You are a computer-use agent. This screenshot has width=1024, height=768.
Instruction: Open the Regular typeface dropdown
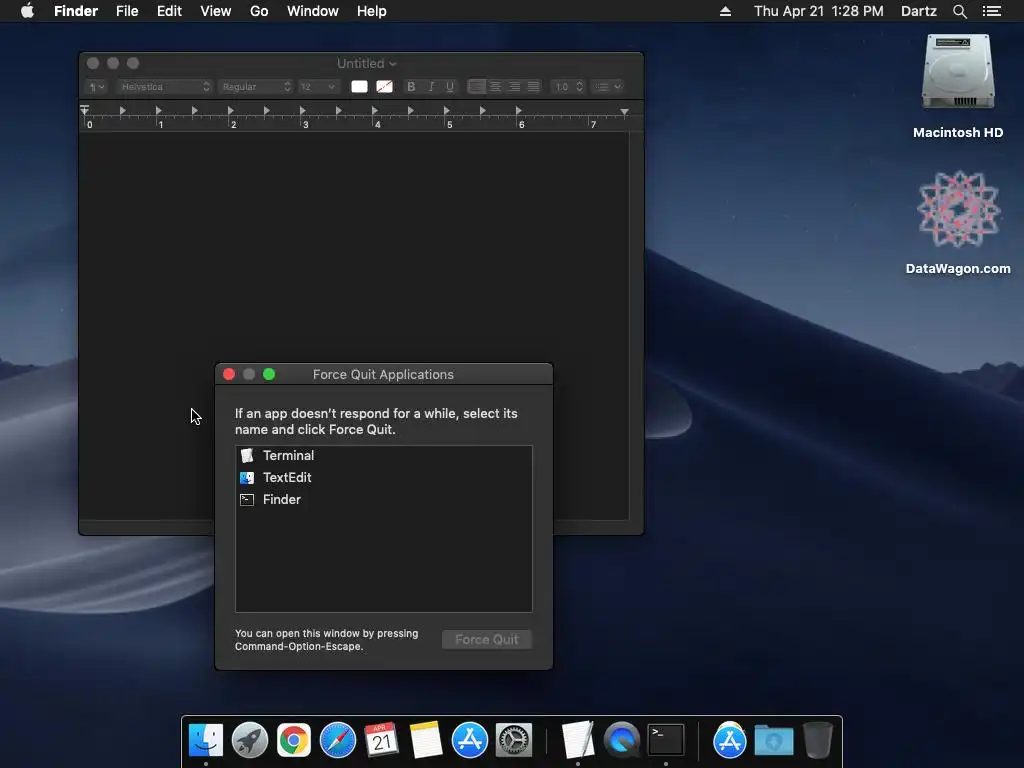click(x=255, y=86)
